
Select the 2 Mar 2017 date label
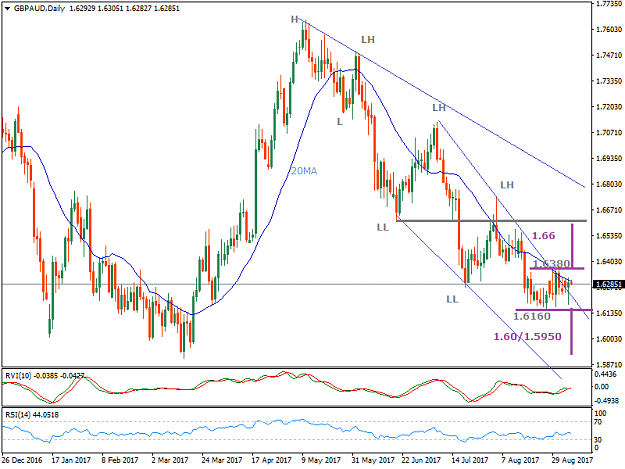[170, 460]
